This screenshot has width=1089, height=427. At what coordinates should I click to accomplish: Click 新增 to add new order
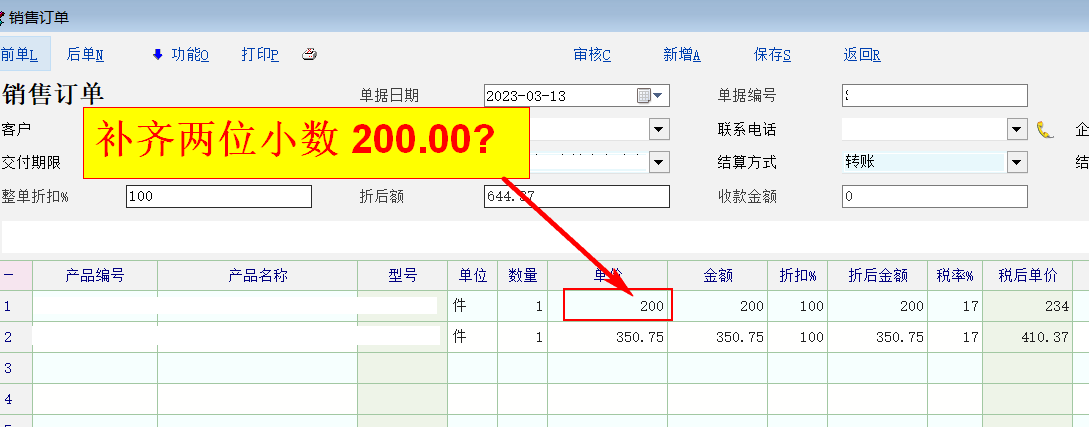pos(682,55)
